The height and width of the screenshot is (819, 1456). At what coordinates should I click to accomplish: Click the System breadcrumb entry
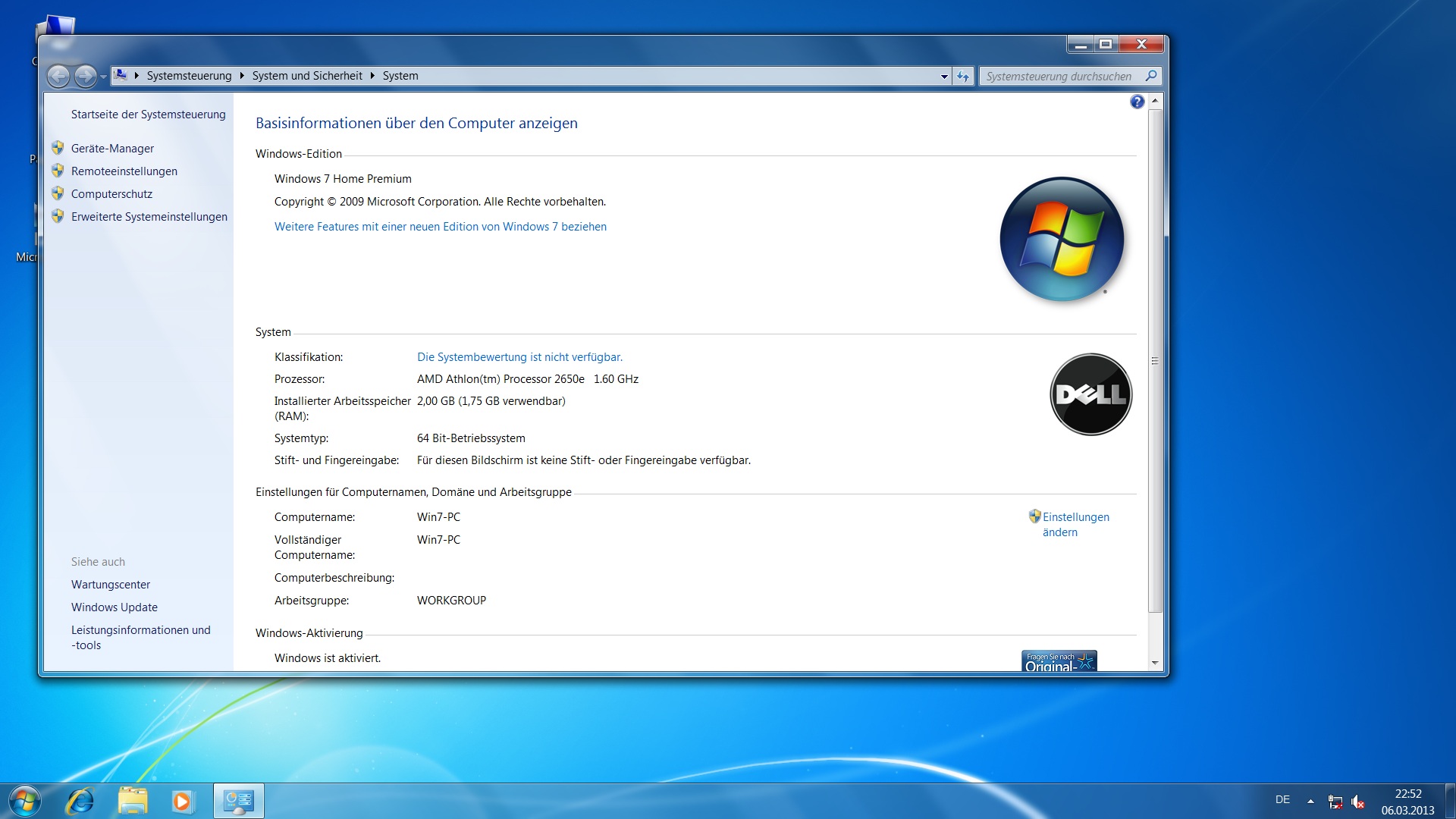(x=400, y=76)
